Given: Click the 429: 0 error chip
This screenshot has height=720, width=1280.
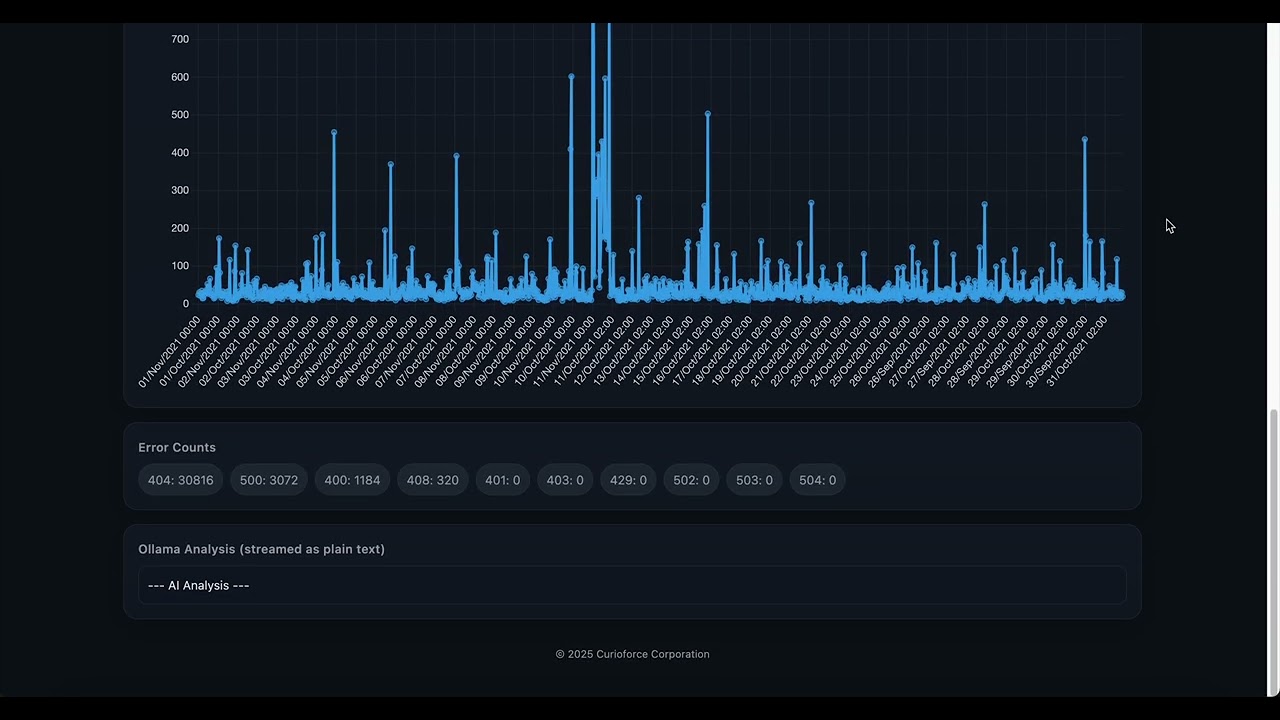Looking at the screenshot, I should (628, 480).
